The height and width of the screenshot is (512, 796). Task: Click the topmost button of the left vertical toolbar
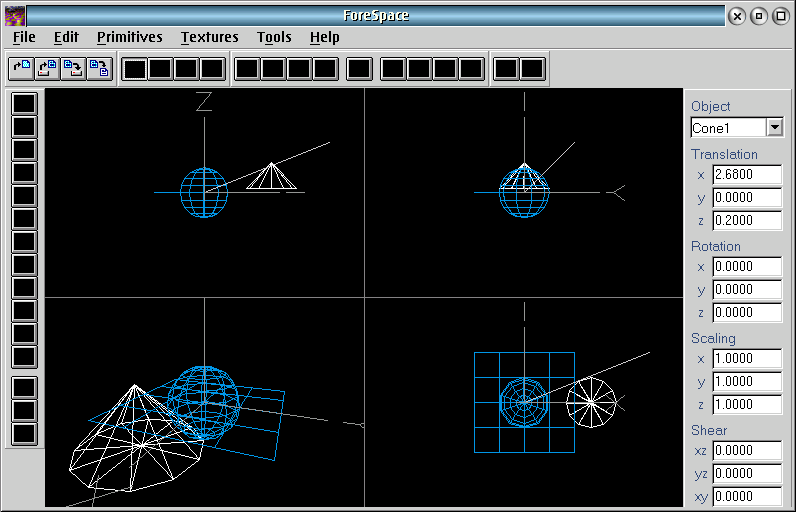[x=24, y=104]
